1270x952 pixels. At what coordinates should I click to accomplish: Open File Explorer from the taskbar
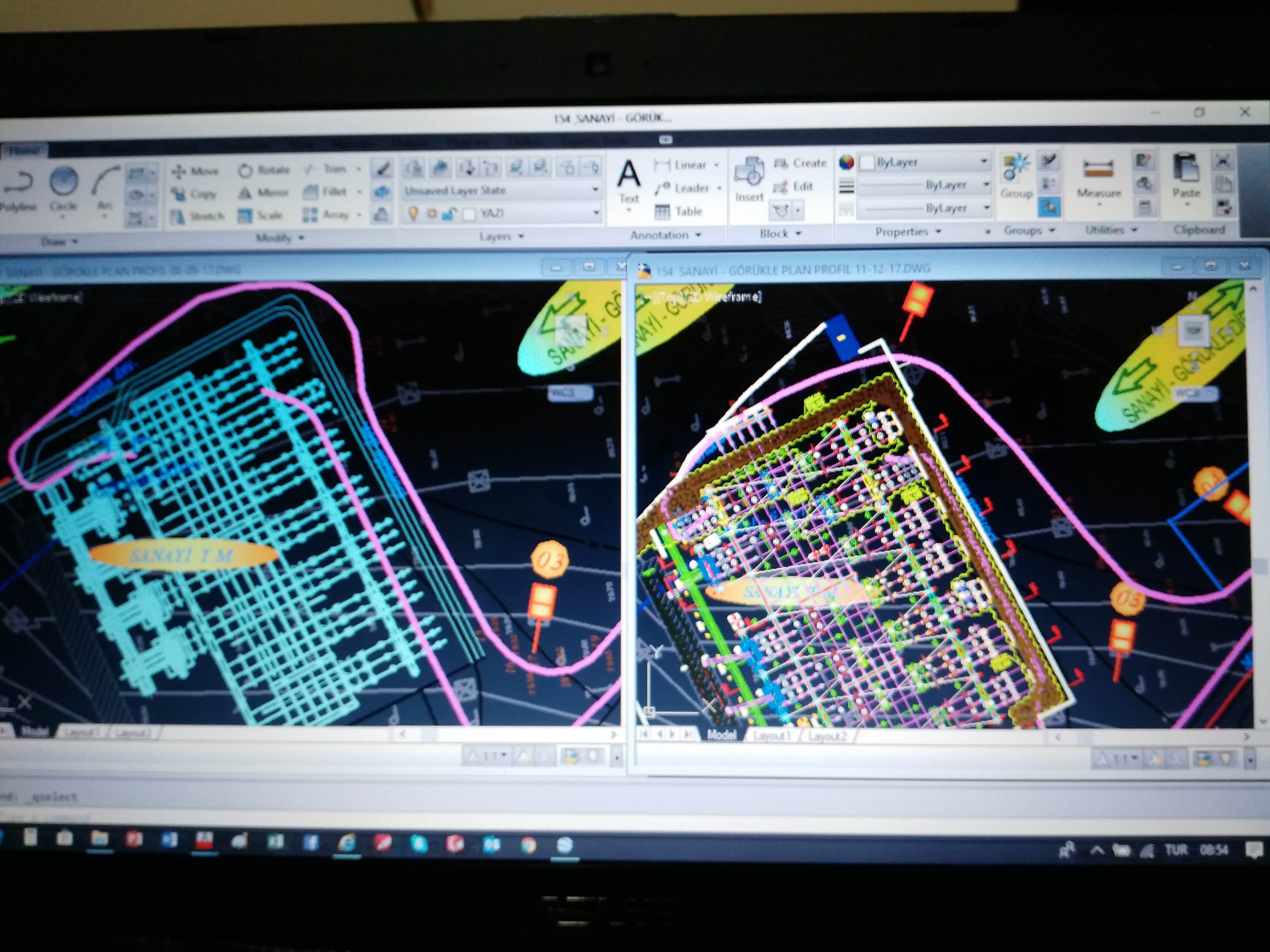(x=99, y=839)
